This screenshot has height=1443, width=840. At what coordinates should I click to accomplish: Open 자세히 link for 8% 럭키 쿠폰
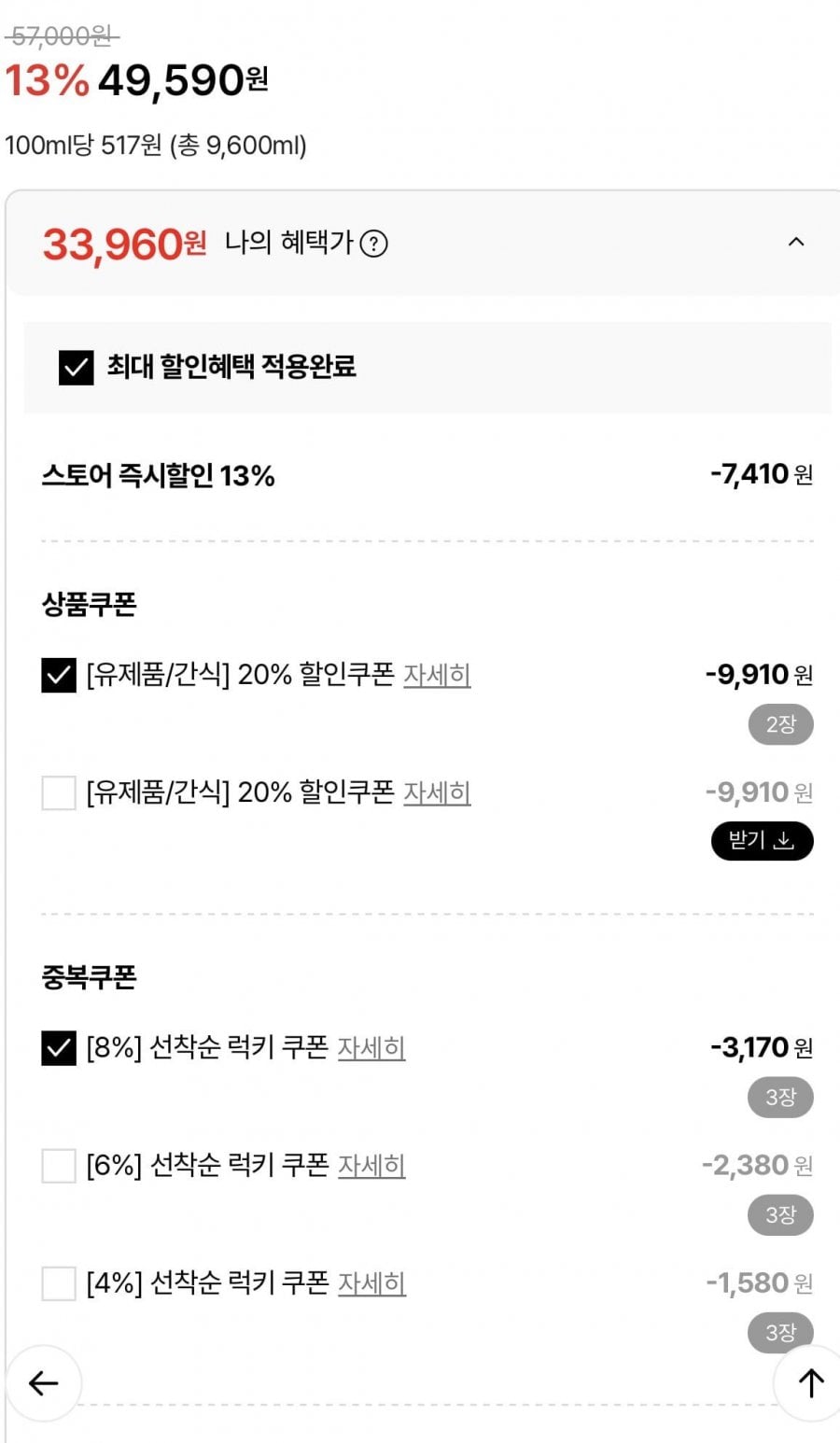coord(371,1048)
